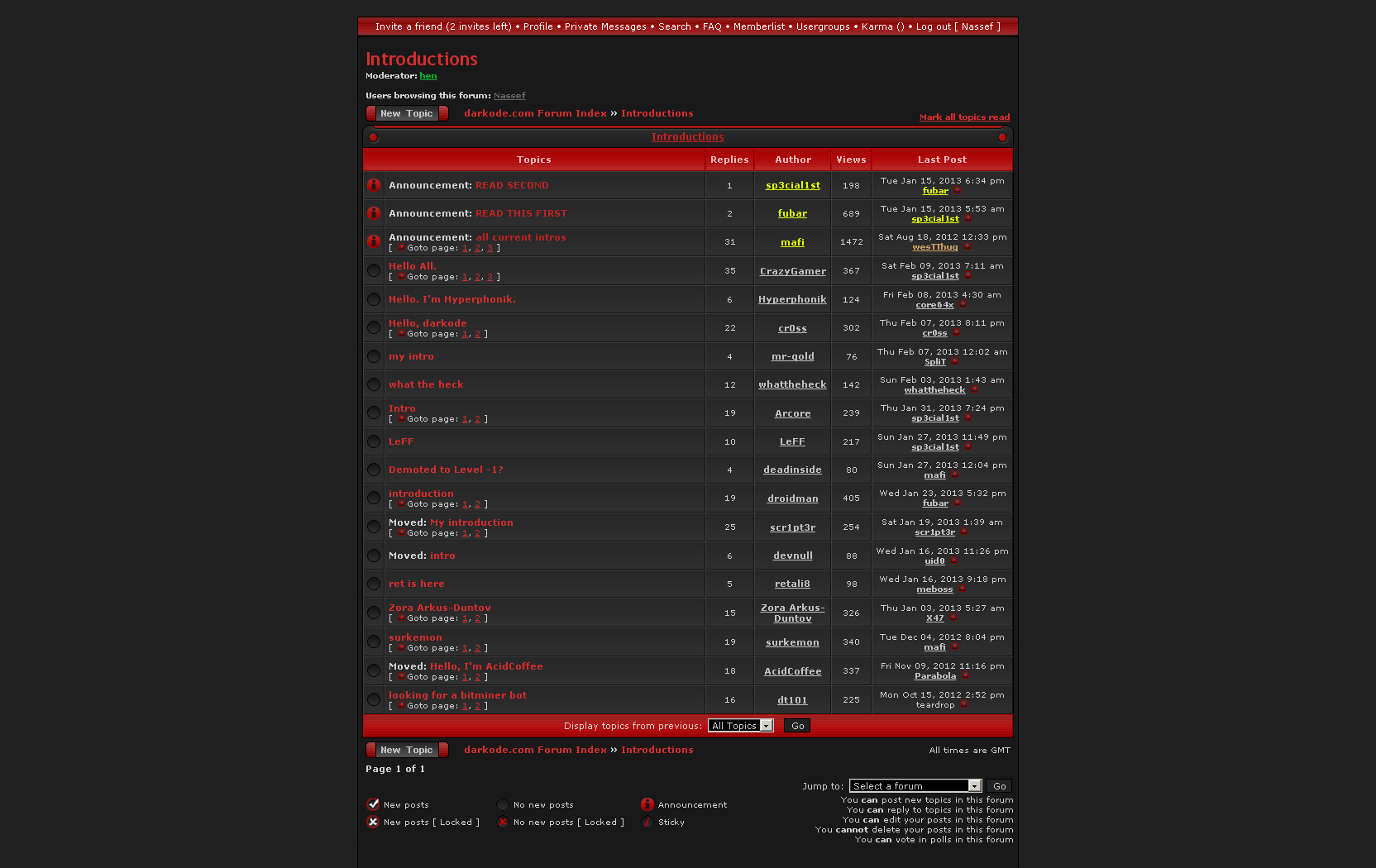This screenshot has height=868, width=1376.
Task: Click the topic icon beside looking for a bitminer bot
Action: click(374, 700)
